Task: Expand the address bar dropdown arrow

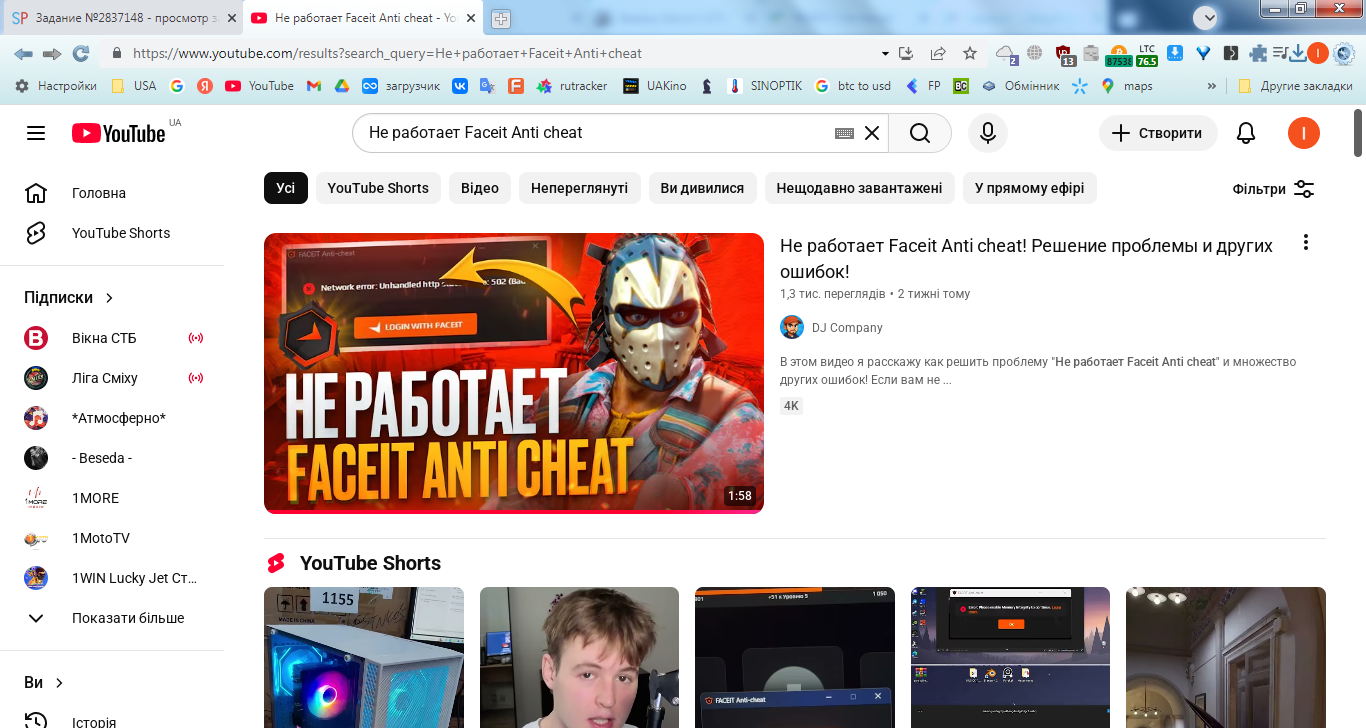Action: tap(885, 54)
